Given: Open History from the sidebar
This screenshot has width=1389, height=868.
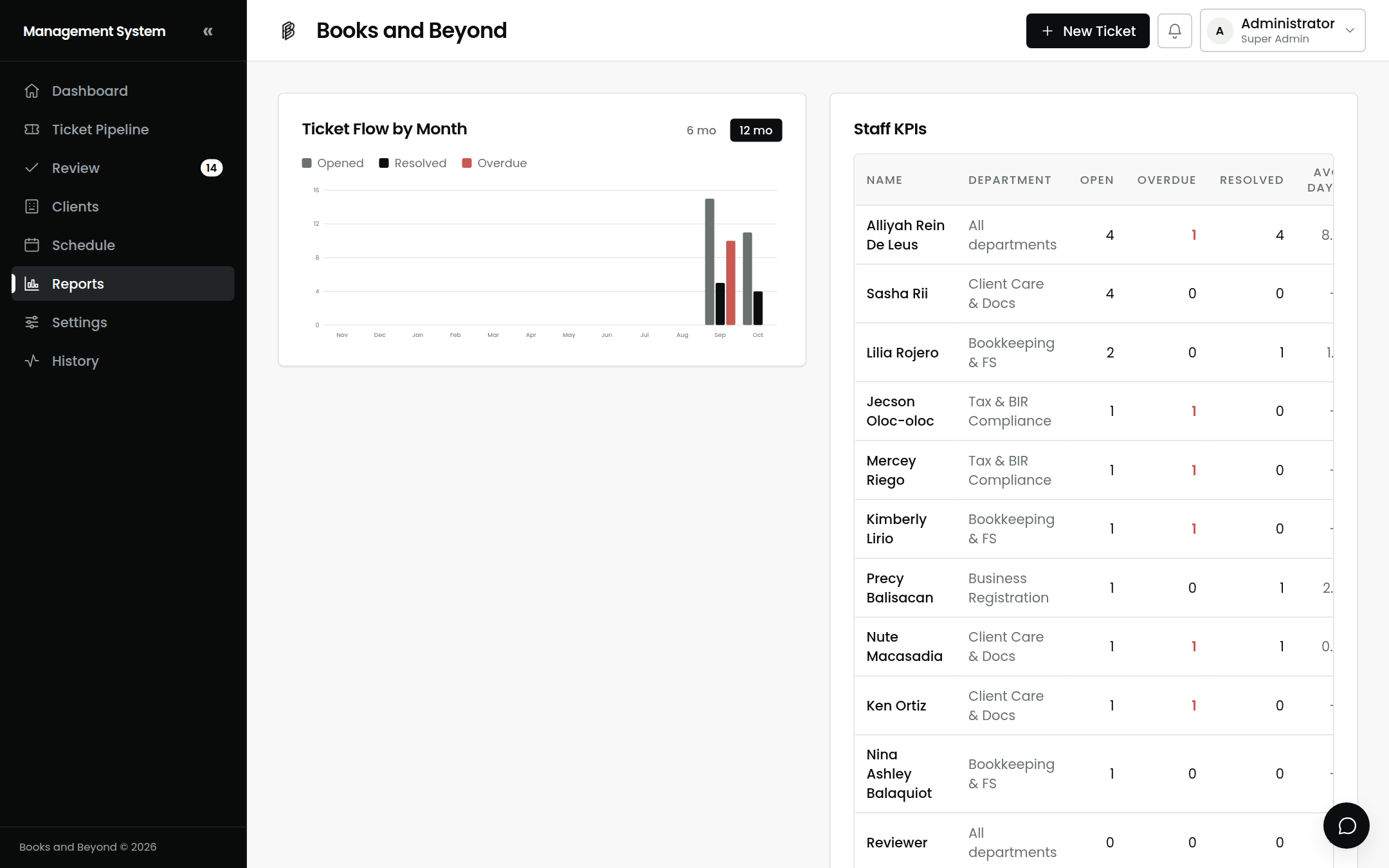Looking at the screenshot, I should pyautogui.click(x=123, y=361).
